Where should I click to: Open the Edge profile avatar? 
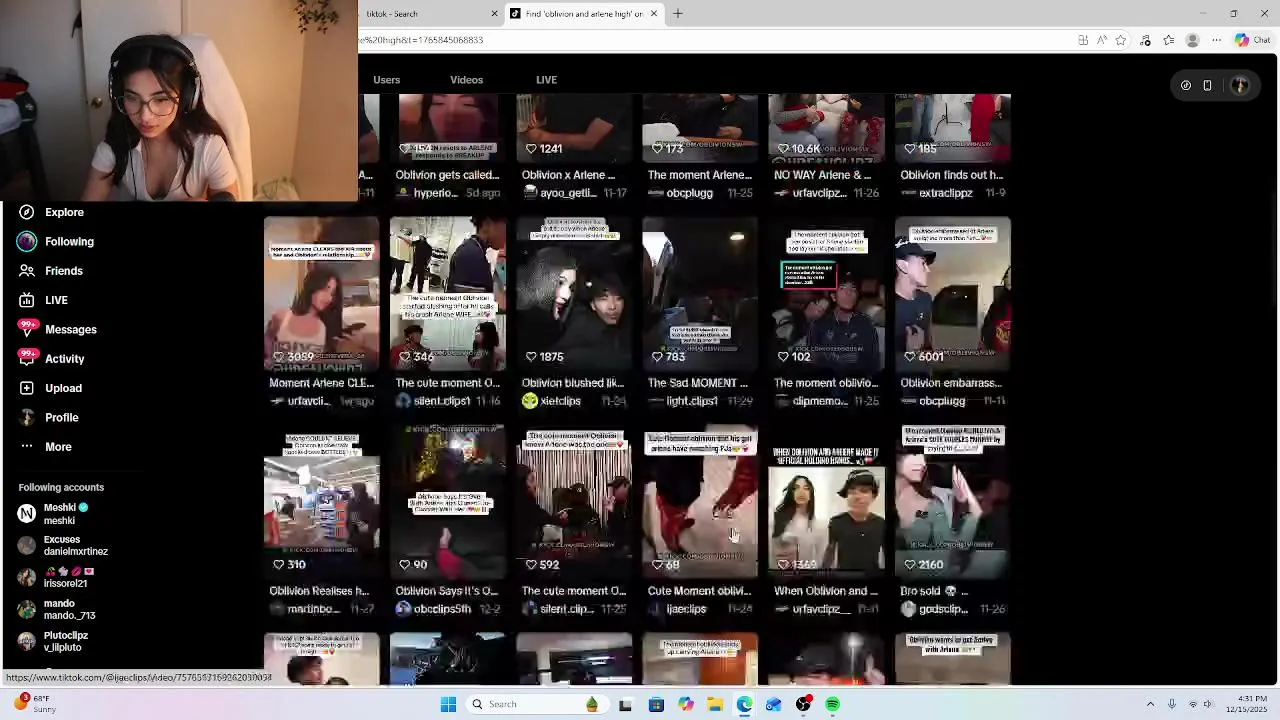[1192, 40]
